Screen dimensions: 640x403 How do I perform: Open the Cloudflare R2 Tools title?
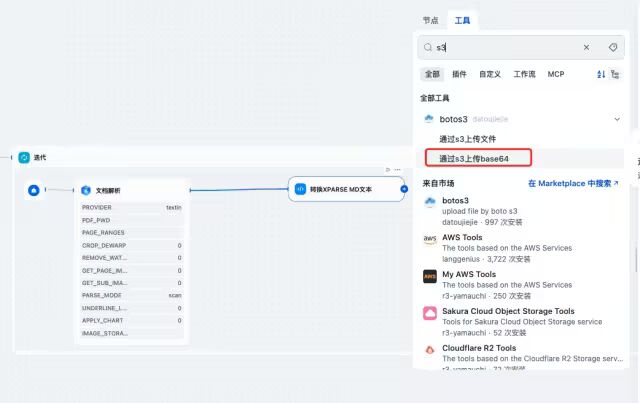tap(479, 348)
